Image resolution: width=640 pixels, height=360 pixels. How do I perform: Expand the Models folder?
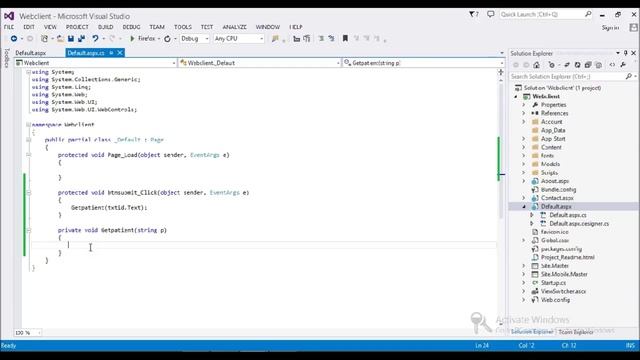click(524, 164)
